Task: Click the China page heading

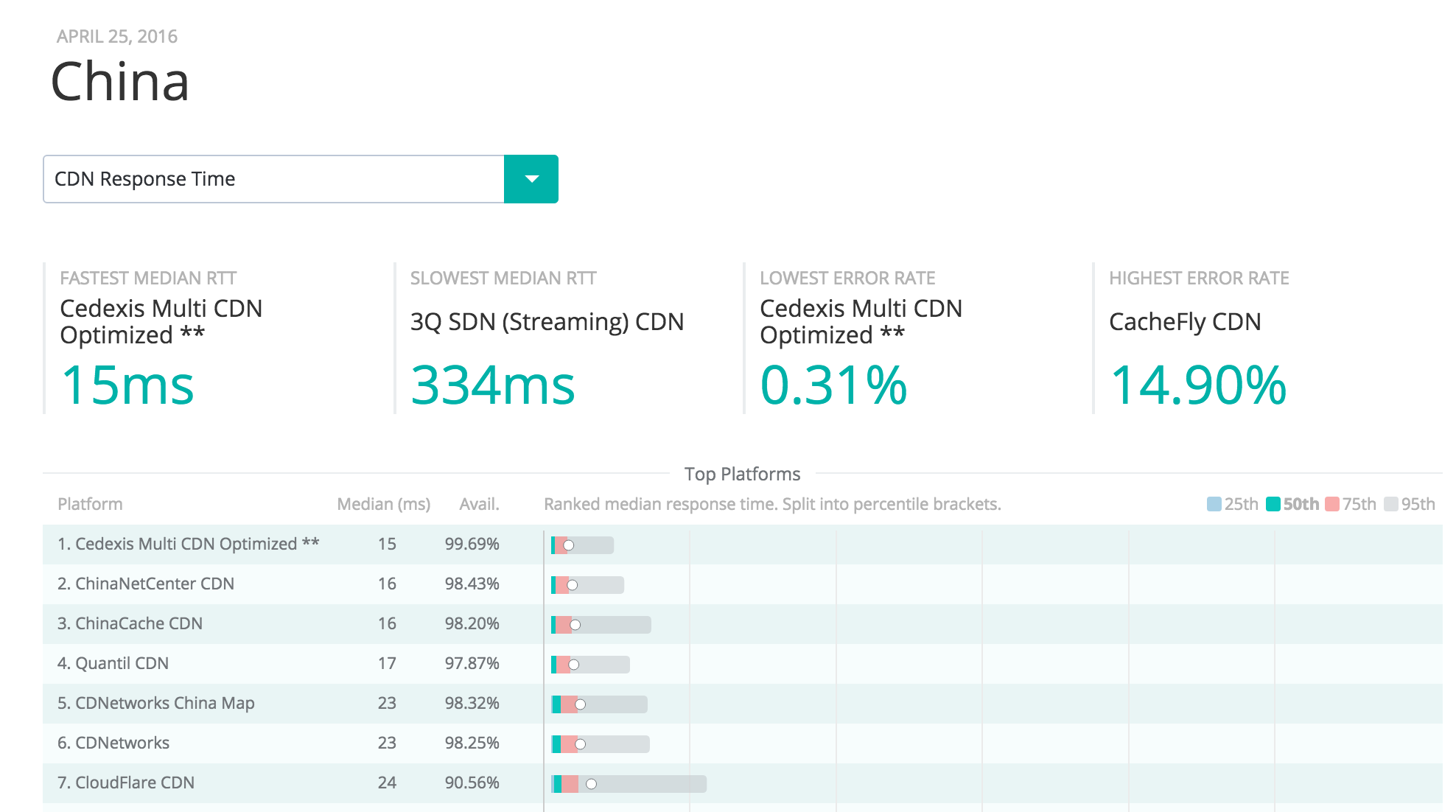Action: click(120, 81)
